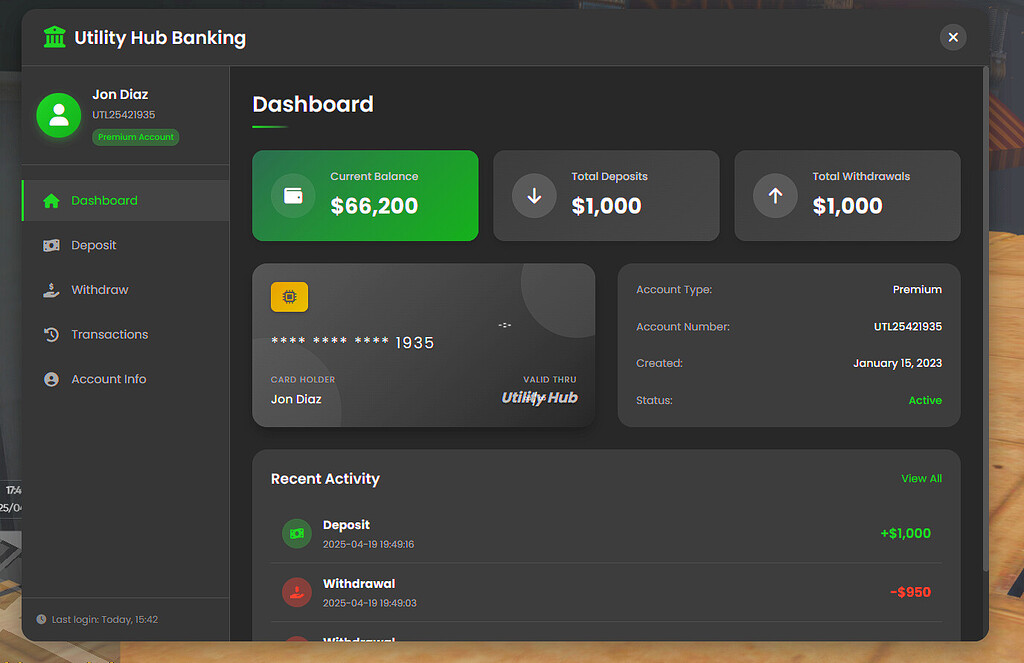Click the green deposit icon in Recent Activity

click(296, 534)
